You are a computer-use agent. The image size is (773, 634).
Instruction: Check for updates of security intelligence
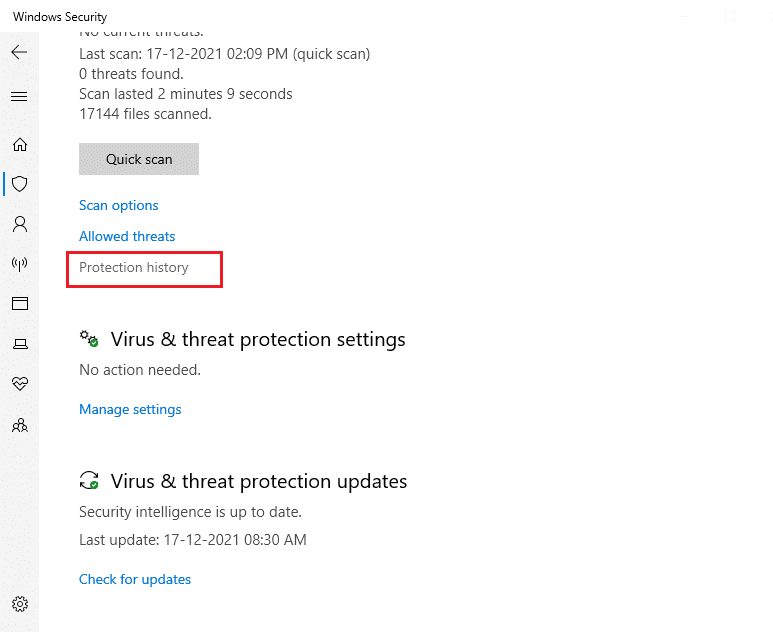[135, 579]
